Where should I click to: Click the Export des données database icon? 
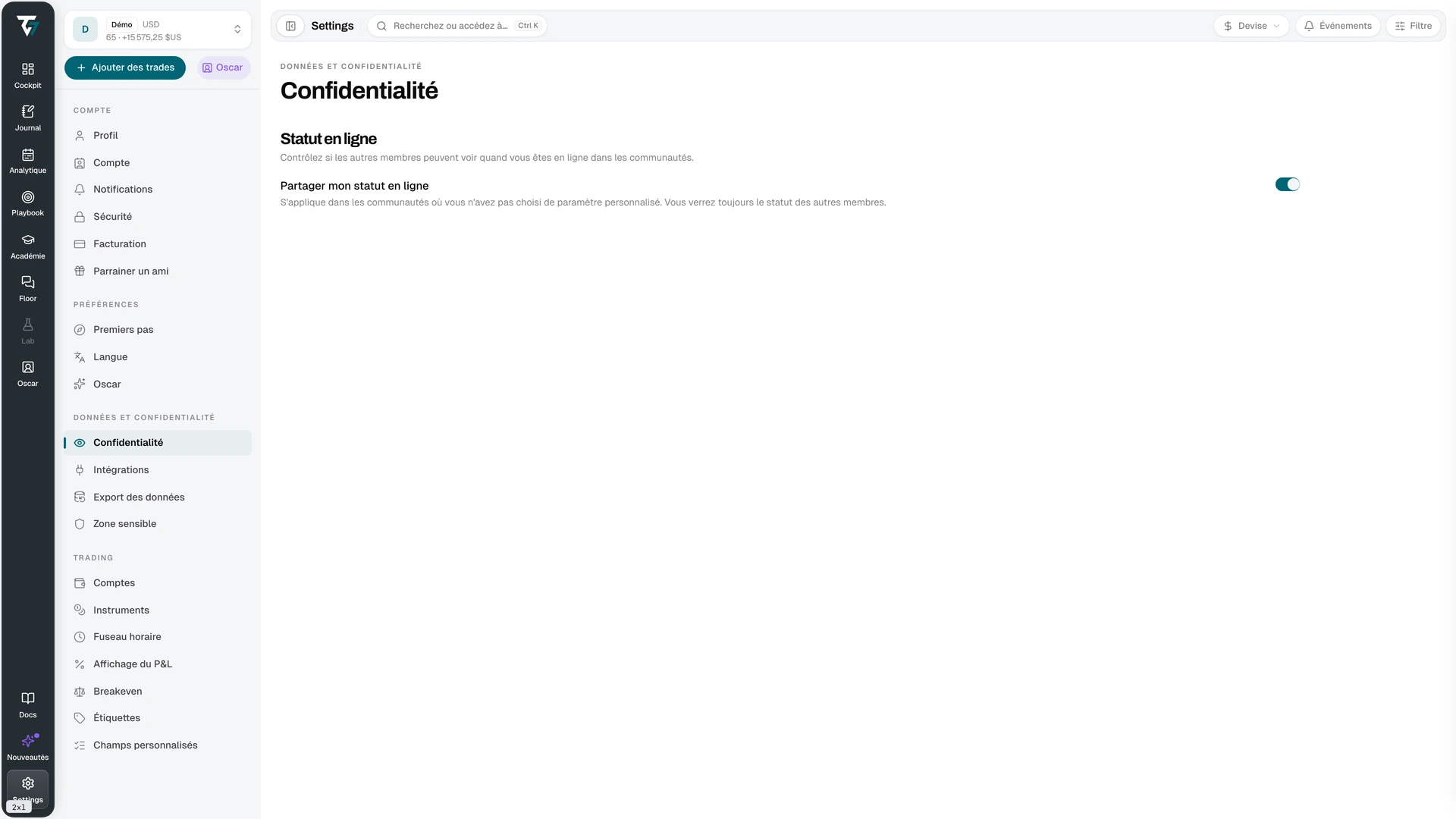[x=80, y=497]
